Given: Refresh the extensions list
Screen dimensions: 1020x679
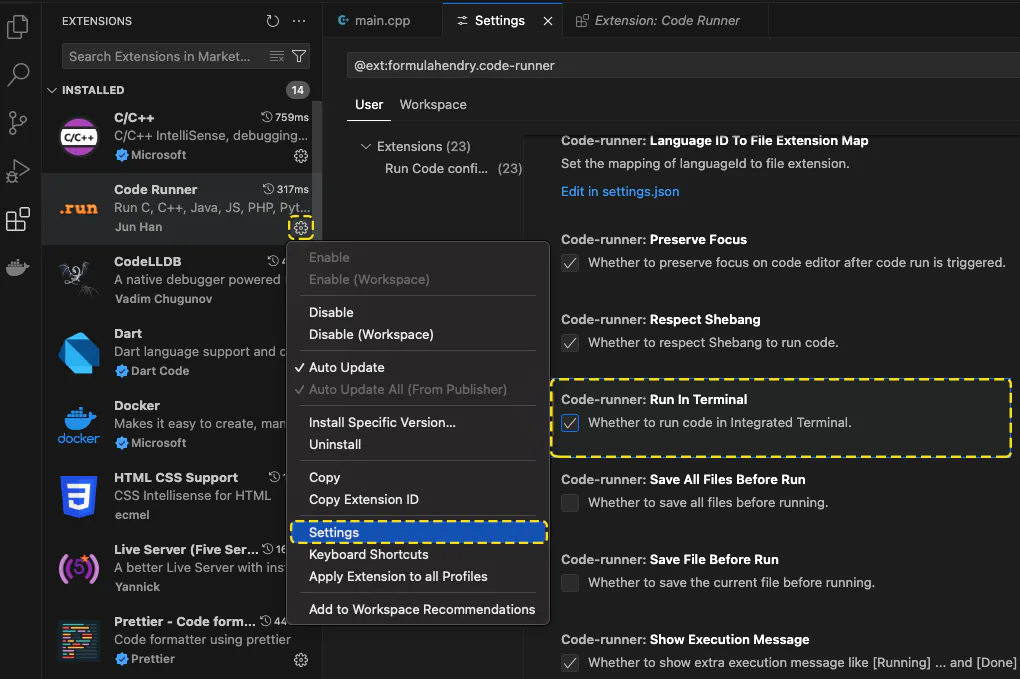Looking at the screenshot, I should point(273,21).
